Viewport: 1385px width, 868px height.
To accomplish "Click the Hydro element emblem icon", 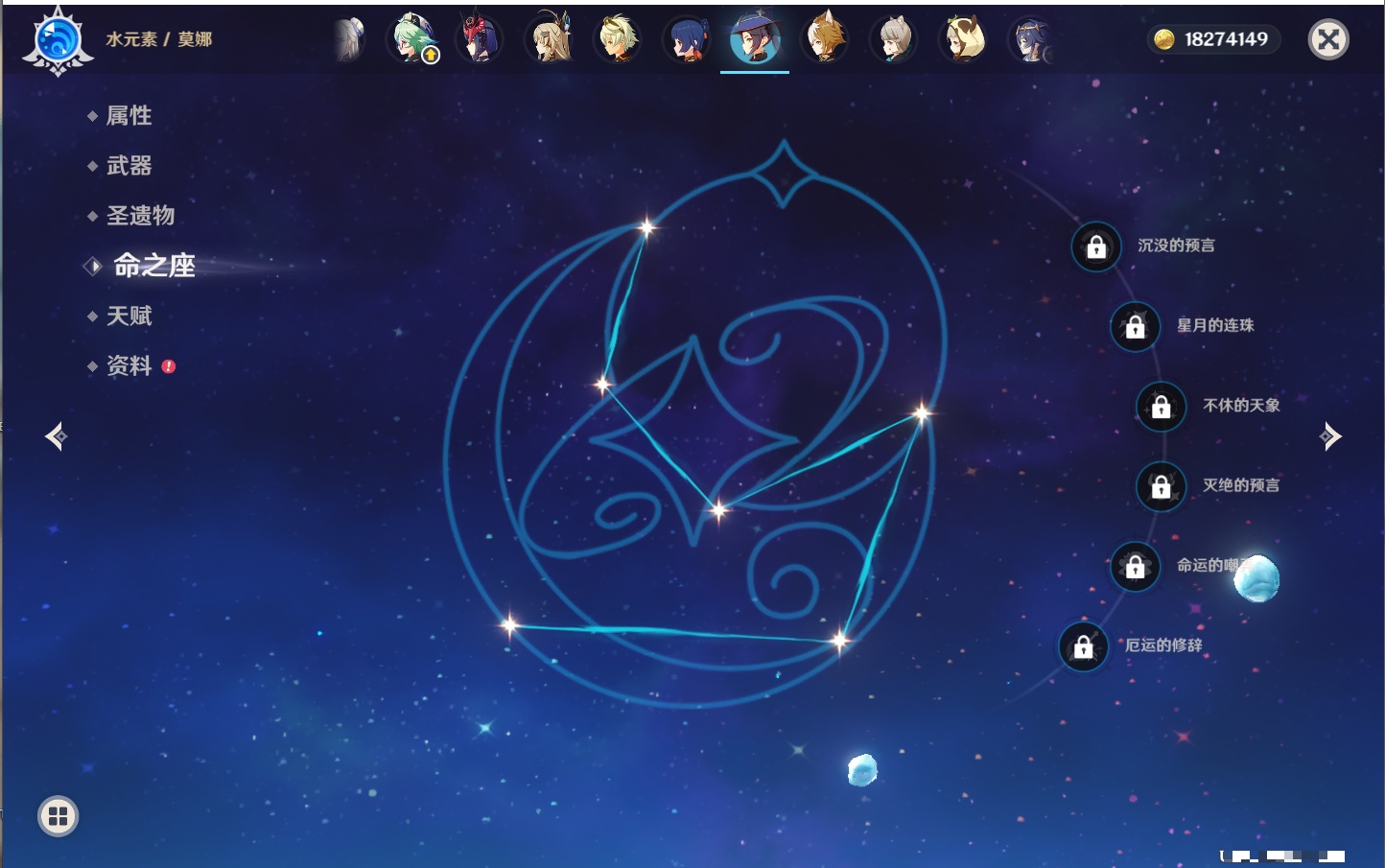I will pyautogui.click(x=58, y=41).
